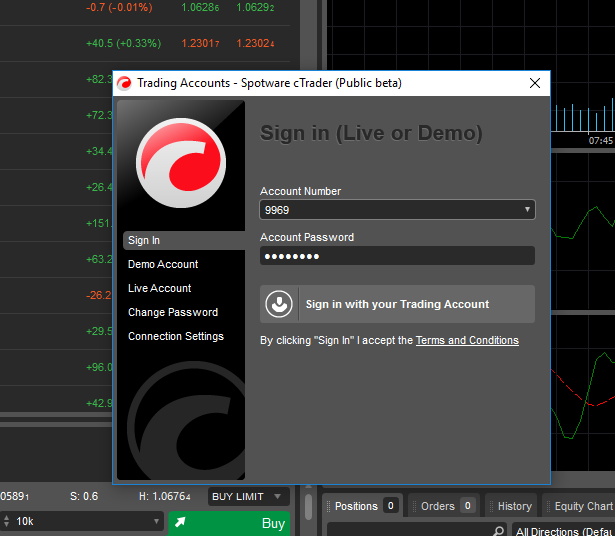Click the 07:45 time label on chart
The width and height of the screenshot is (615, 536).
(x=600, y=140)
